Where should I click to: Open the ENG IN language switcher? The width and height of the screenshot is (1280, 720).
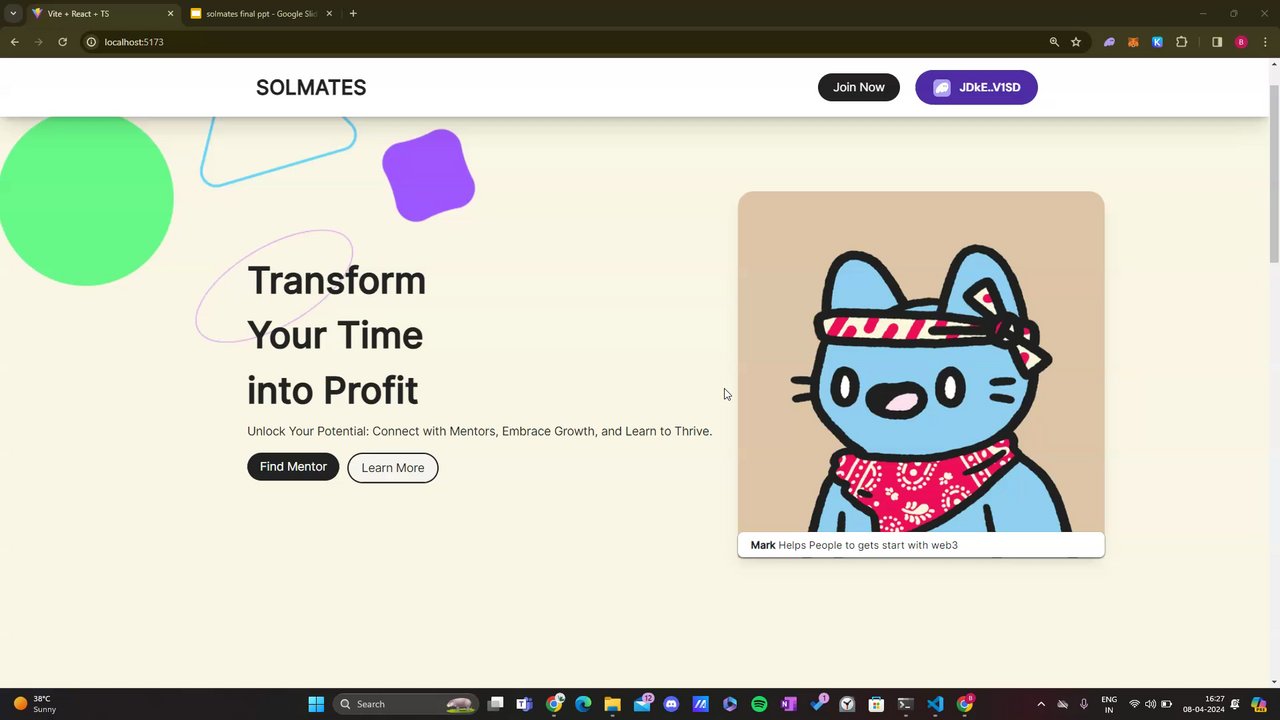pyautogui.click(x=1109, y=704)
